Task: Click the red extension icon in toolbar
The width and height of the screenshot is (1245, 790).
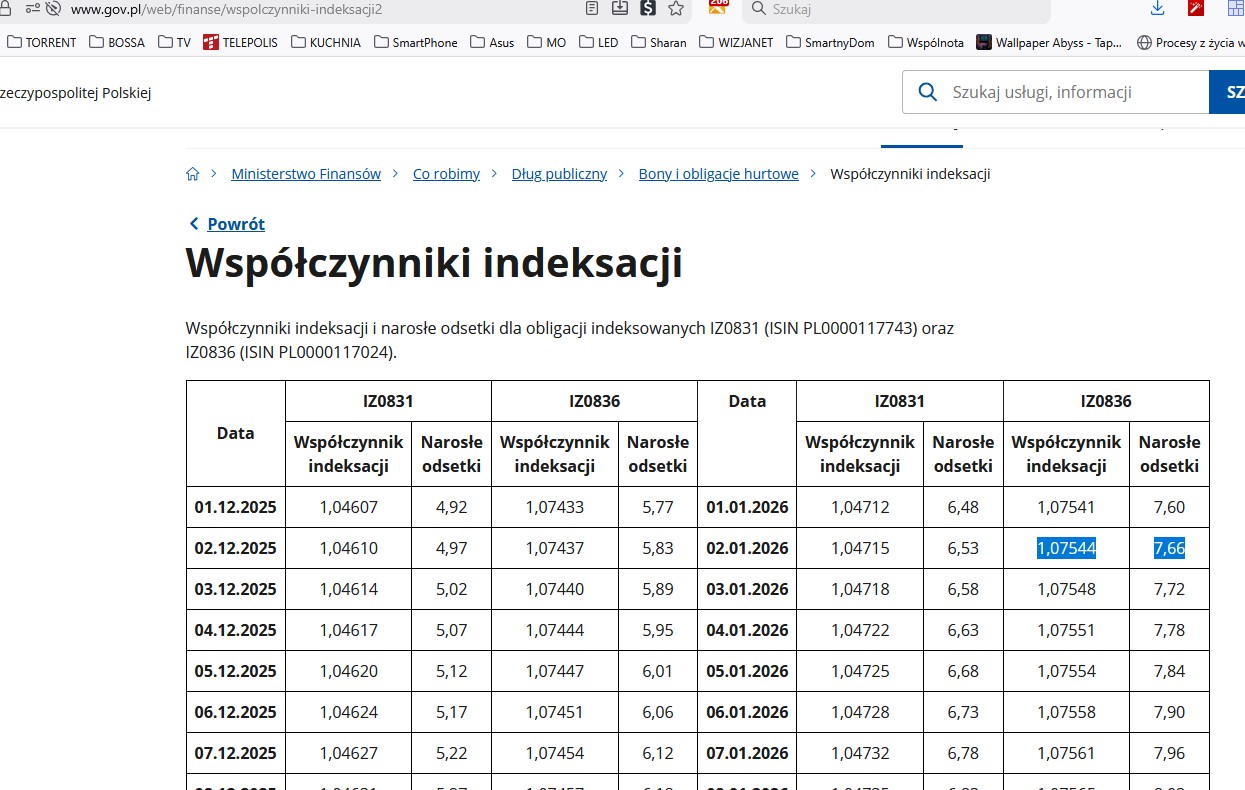Action: click(x=1195, y=9)
